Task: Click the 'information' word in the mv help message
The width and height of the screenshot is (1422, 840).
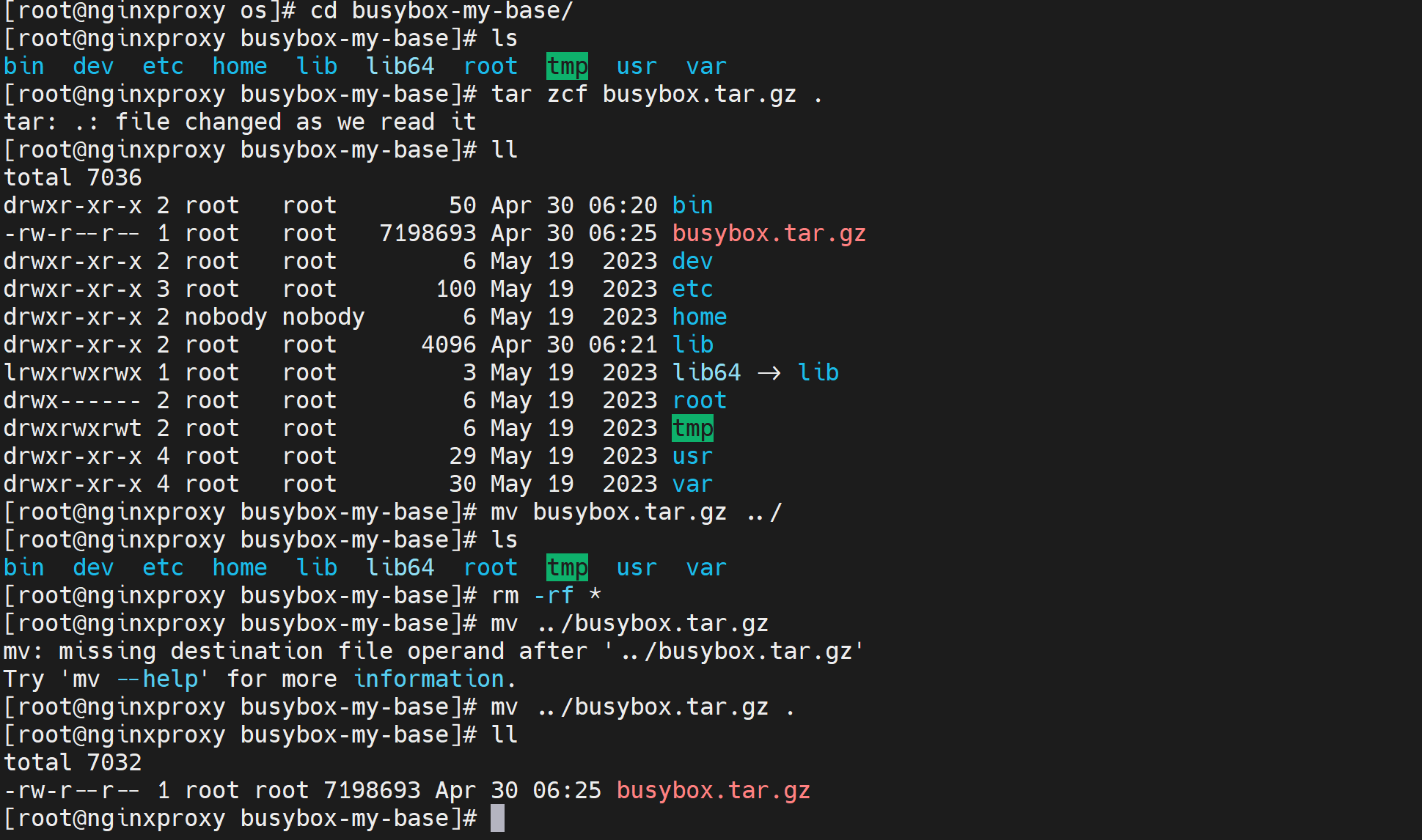Action: 429,679
